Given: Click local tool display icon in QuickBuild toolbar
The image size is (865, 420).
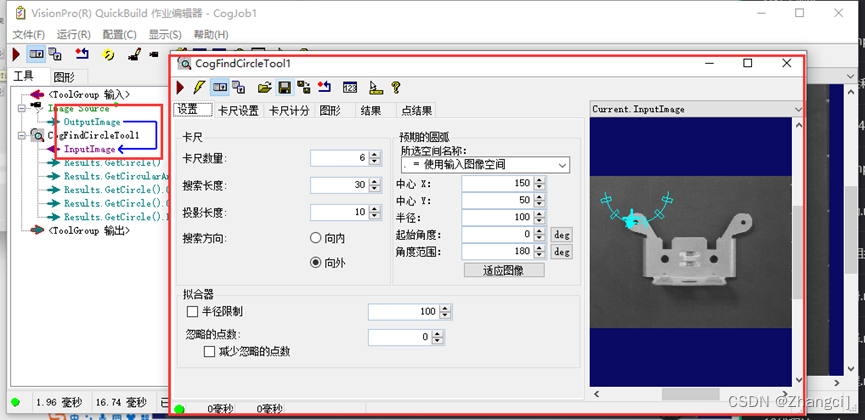Looking at the screenshot, I should [x=55, y=54].
